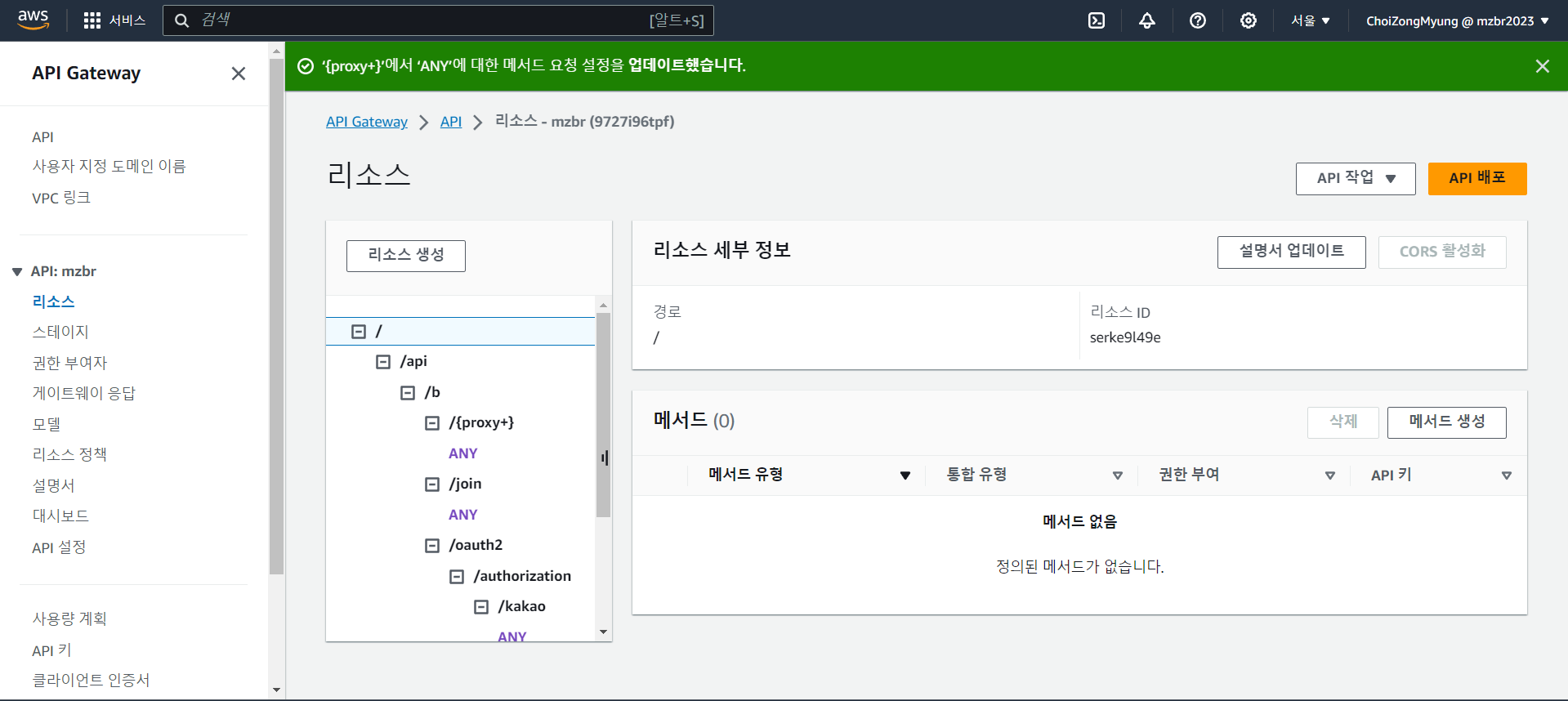Open the AWS home logo
Viewport: 1568px width, 701px height.
[x=33, y=20]
